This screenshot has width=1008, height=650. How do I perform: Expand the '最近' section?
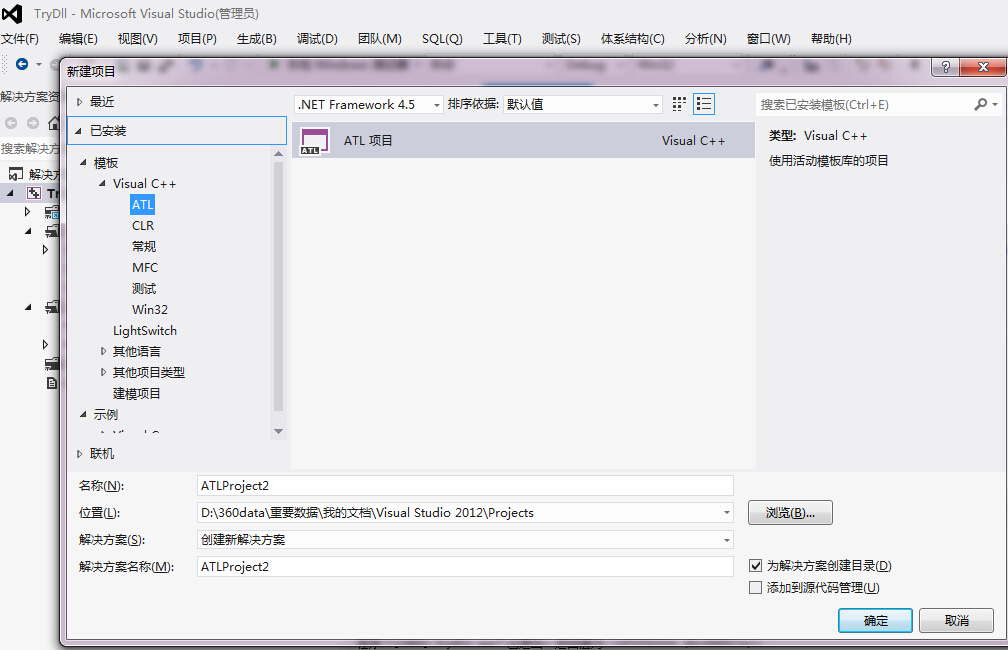pyautogui.click(x=80, y=102)
